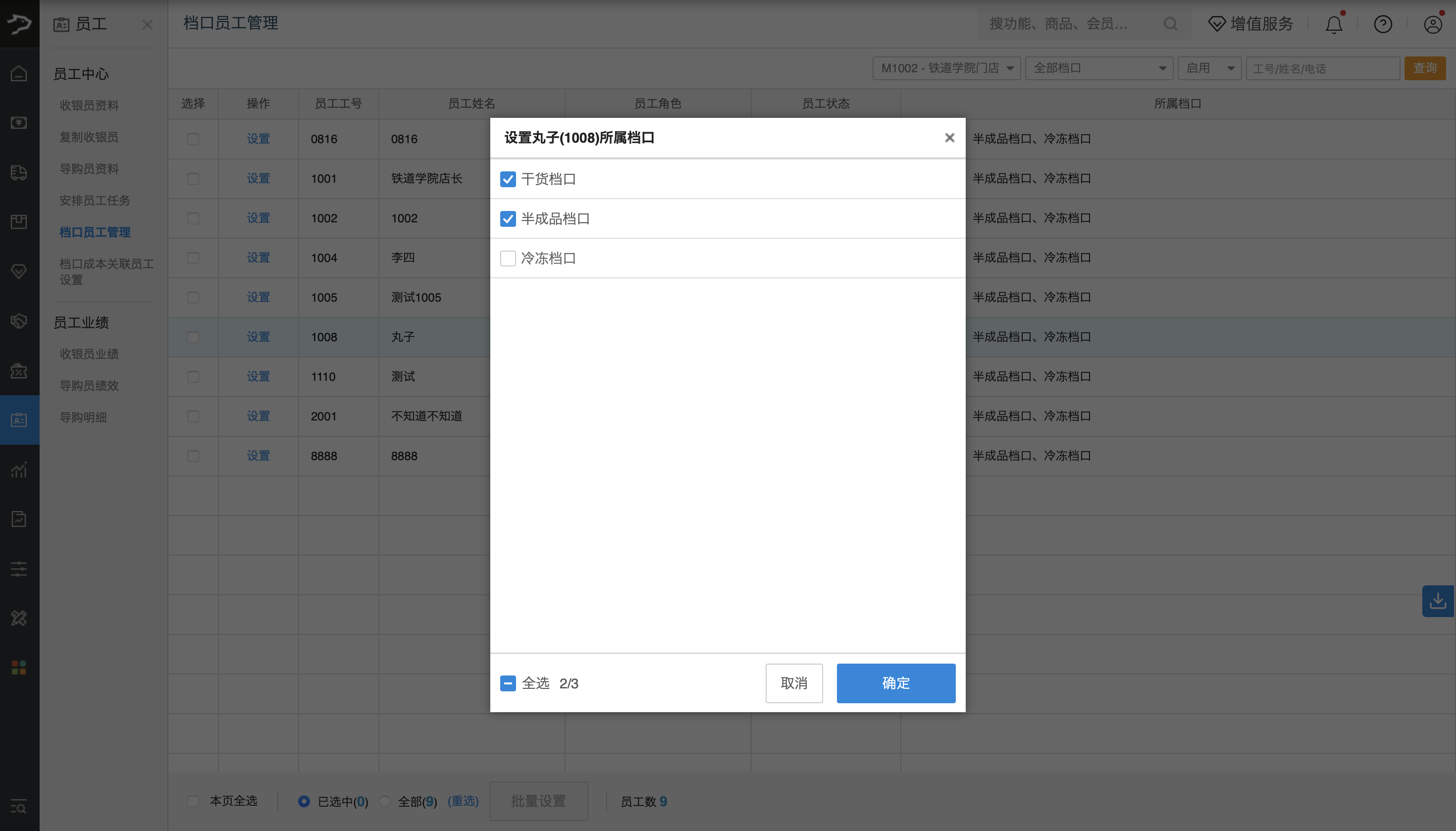Click the orange 查询 search button
Image resolution: width=1456 pixels, height=831 pixels.
1425,67
